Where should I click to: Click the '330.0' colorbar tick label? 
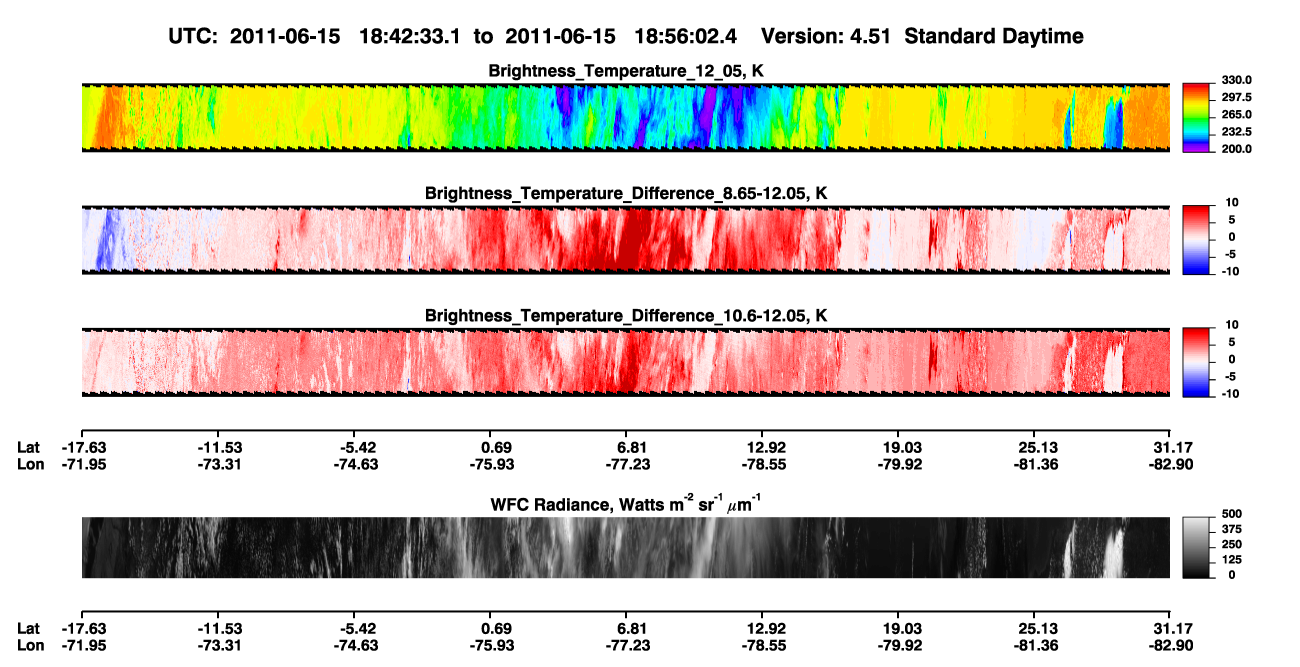point(1238,80)
